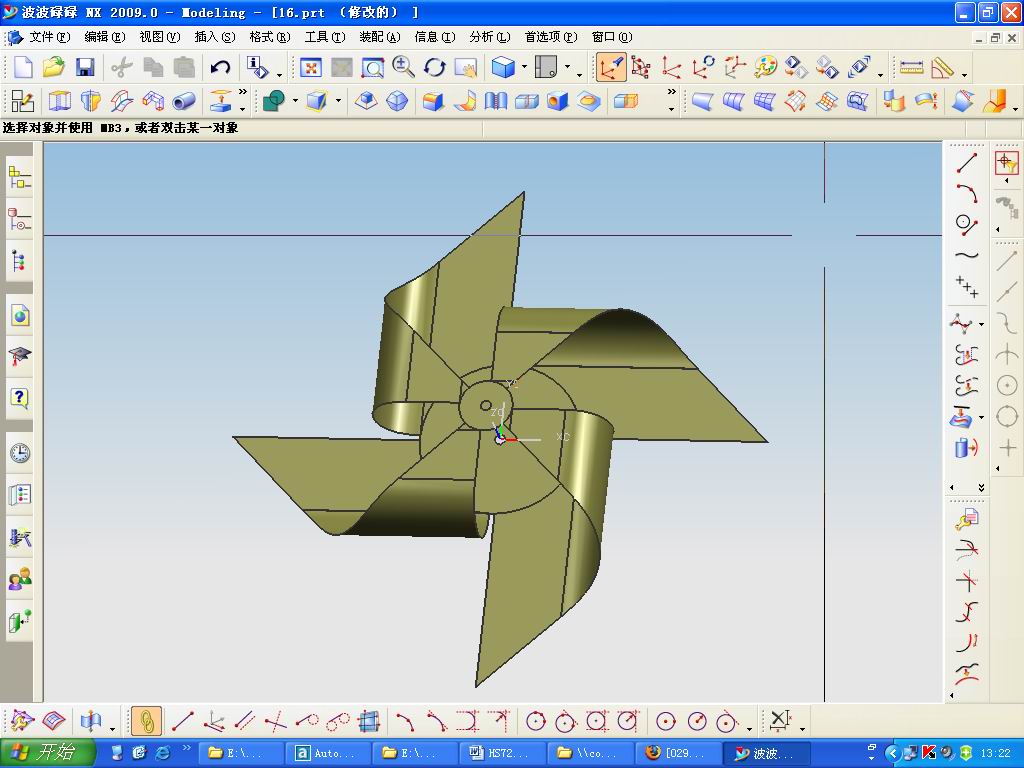Click the 开始 Start button

click(x=47, y=753)
